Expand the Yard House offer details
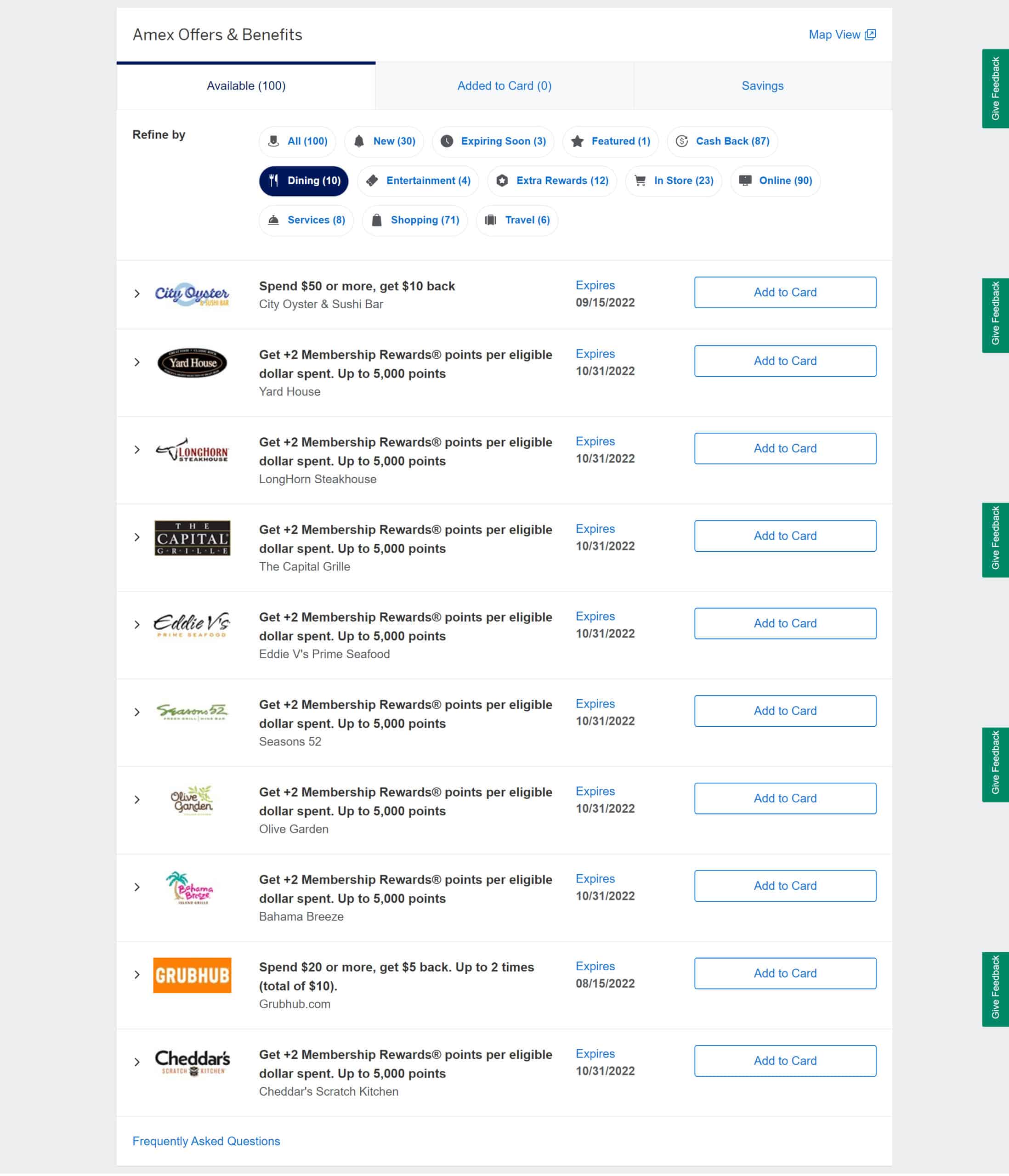 (x=137, y=362)
